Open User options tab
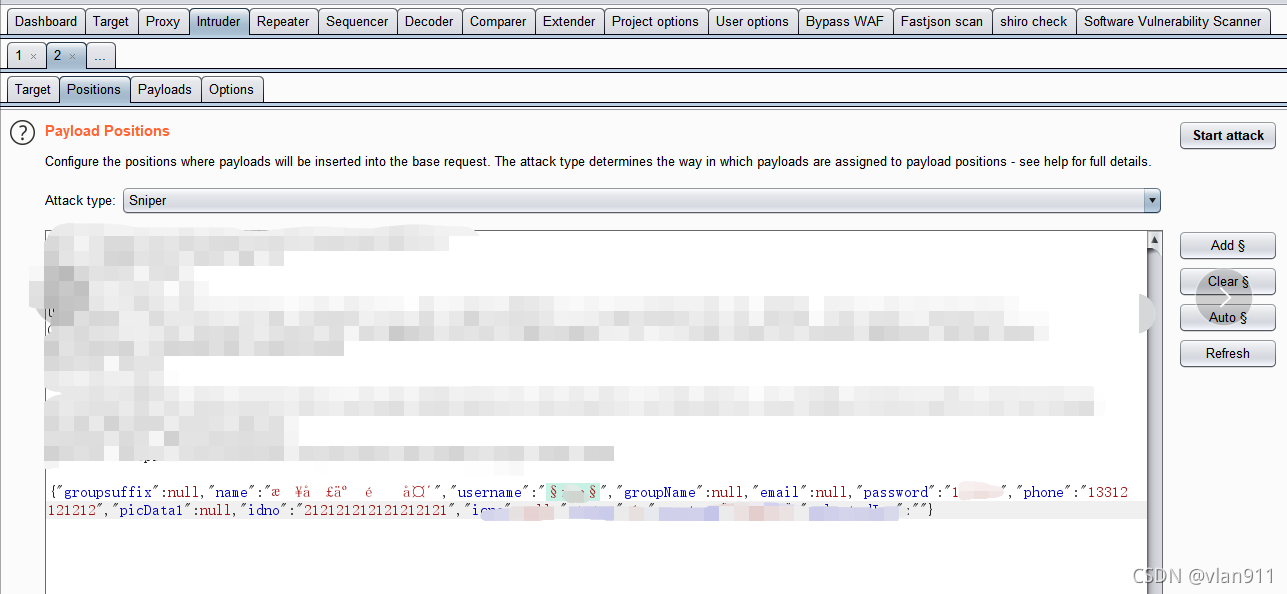 (x=752, y=21)
